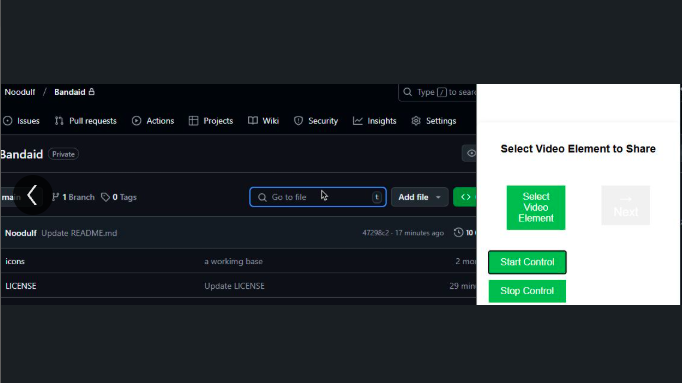Open the Pull requests tab
Viewport: 682px width, 383px height.
86,121
